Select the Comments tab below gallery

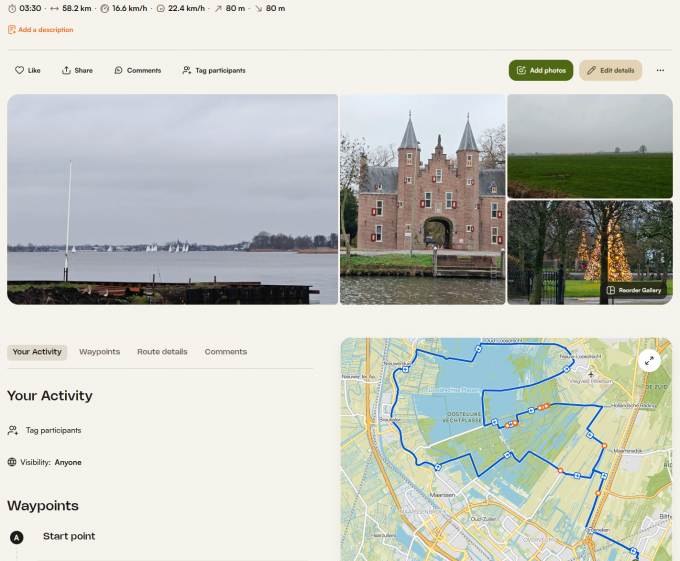pos(225,352)
